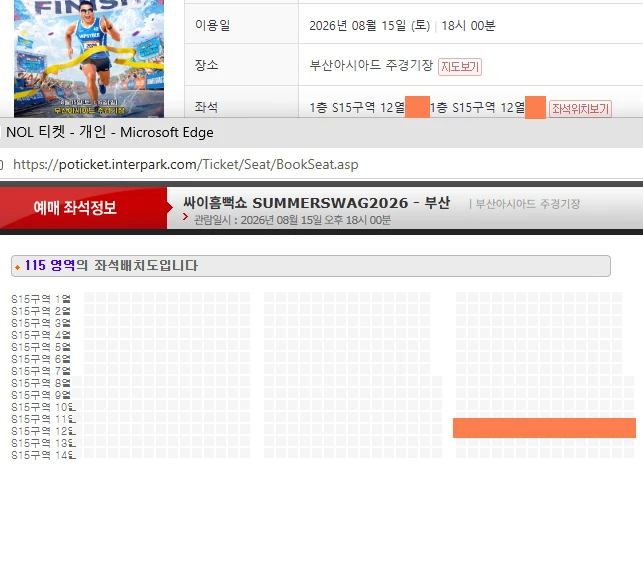
Task: Click the 좌석위치보기 seat location button
Action: tap(580, 109)
